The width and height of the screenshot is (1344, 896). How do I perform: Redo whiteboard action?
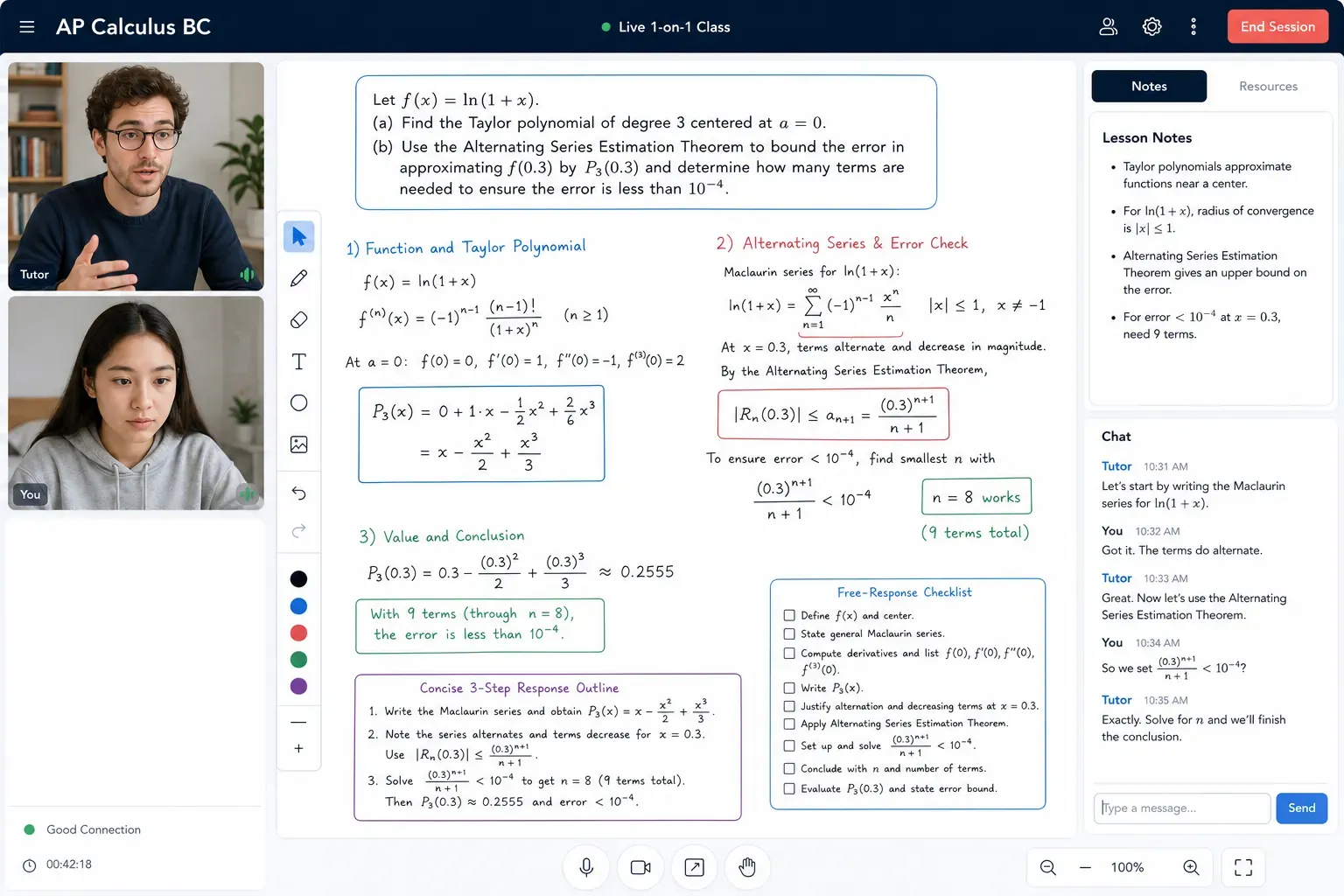pos(299,530)
